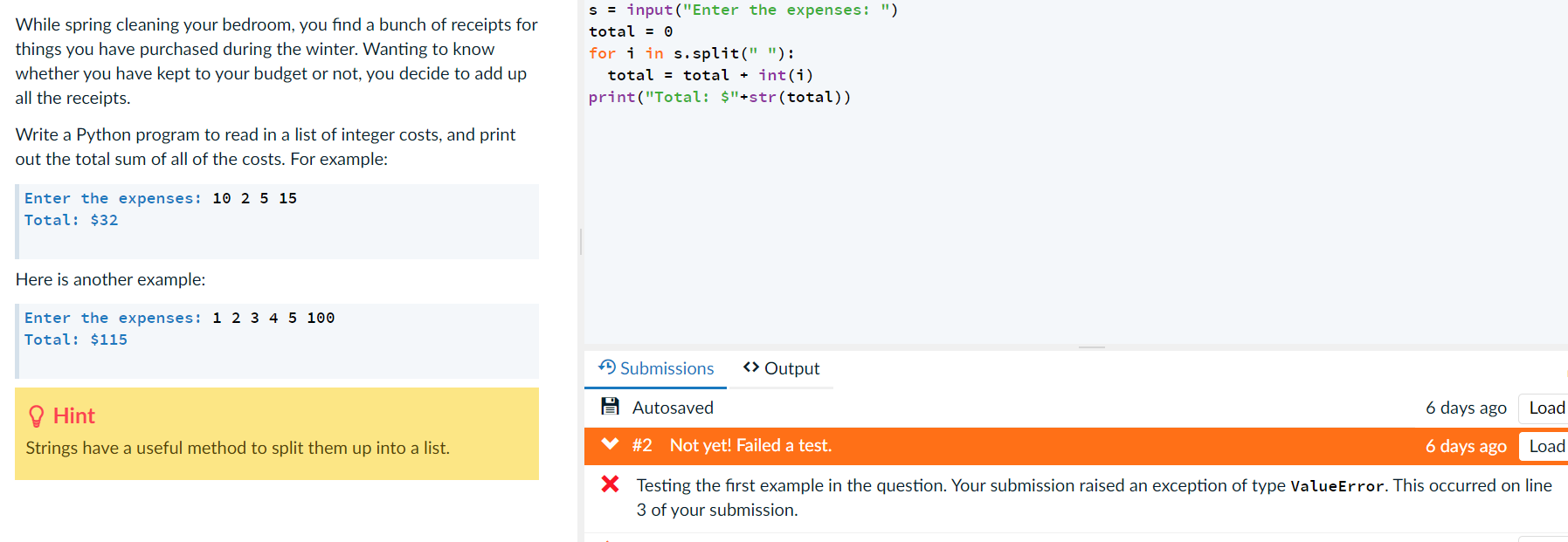Viewport: 1568px width, 542px height.
Task: Click the Hint lightbulb icon
Action: tap(36, 416)
